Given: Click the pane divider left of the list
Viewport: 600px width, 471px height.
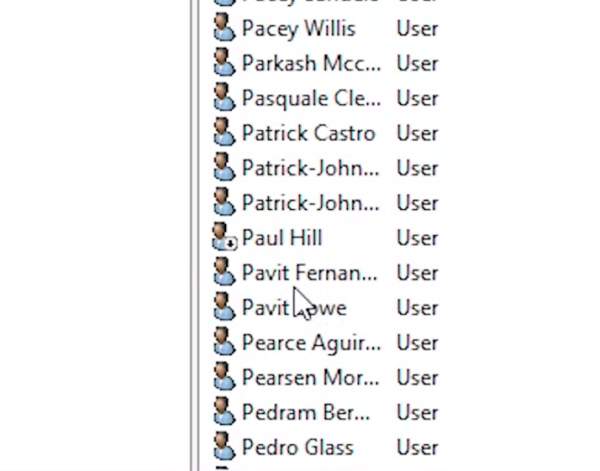Looking at the screenshot, I should click(195, 235).
